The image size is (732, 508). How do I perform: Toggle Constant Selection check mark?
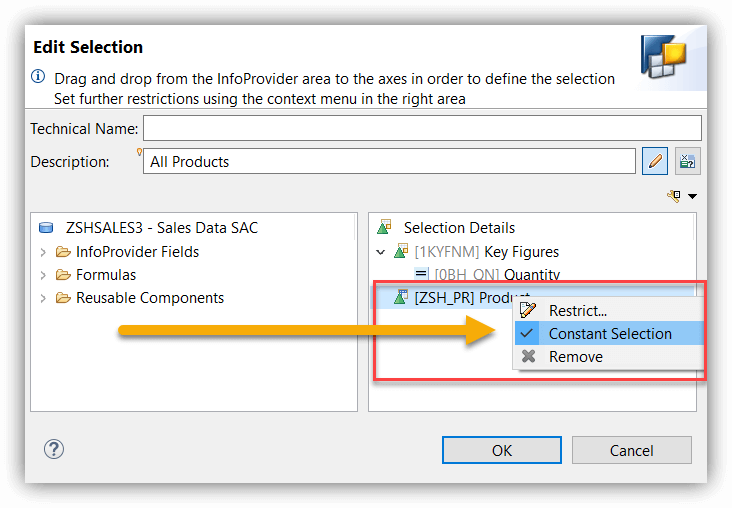click(527, 333)
